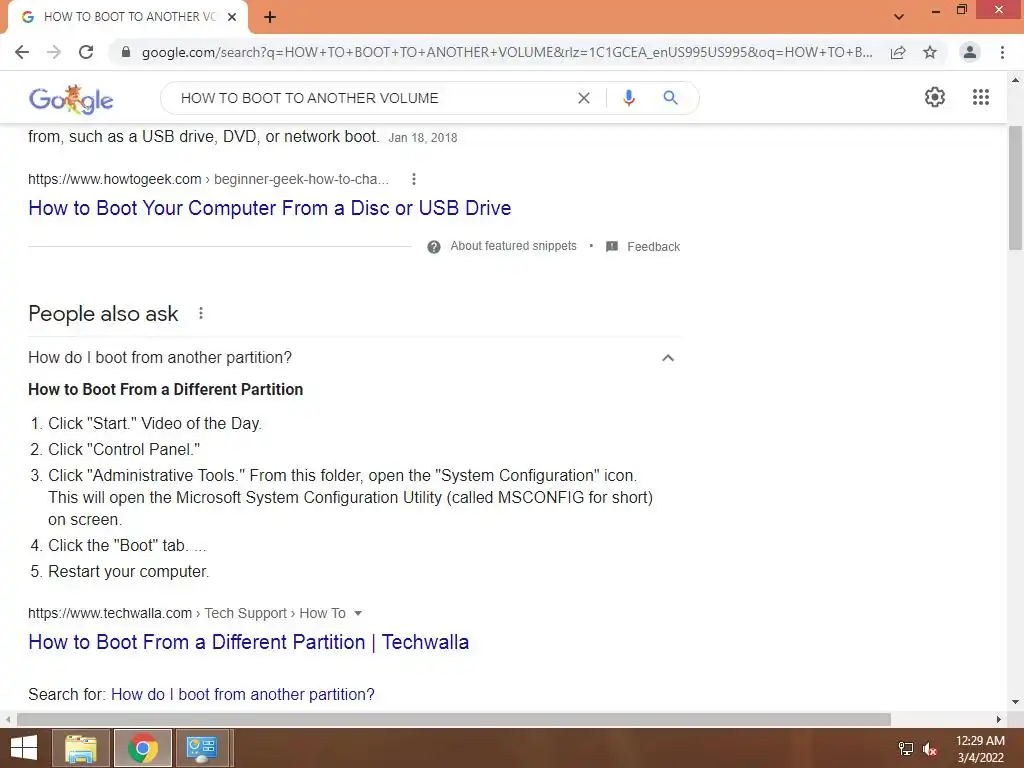Open File Explorer from the taskbar
Viewport: 1024px width, 768px height.
pos(81,748)
